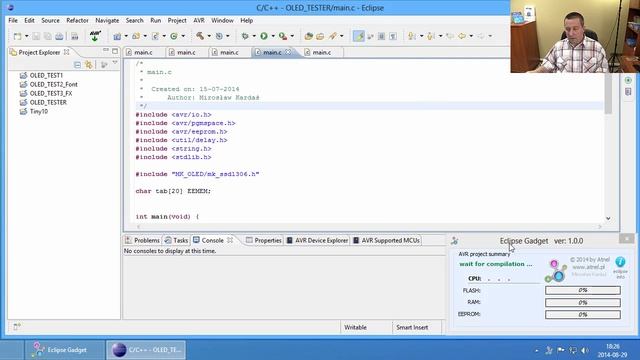This screenshot has width=640, height=360.
Task: Open the Debug dropdown arrow
Action: tap(254, 36)
